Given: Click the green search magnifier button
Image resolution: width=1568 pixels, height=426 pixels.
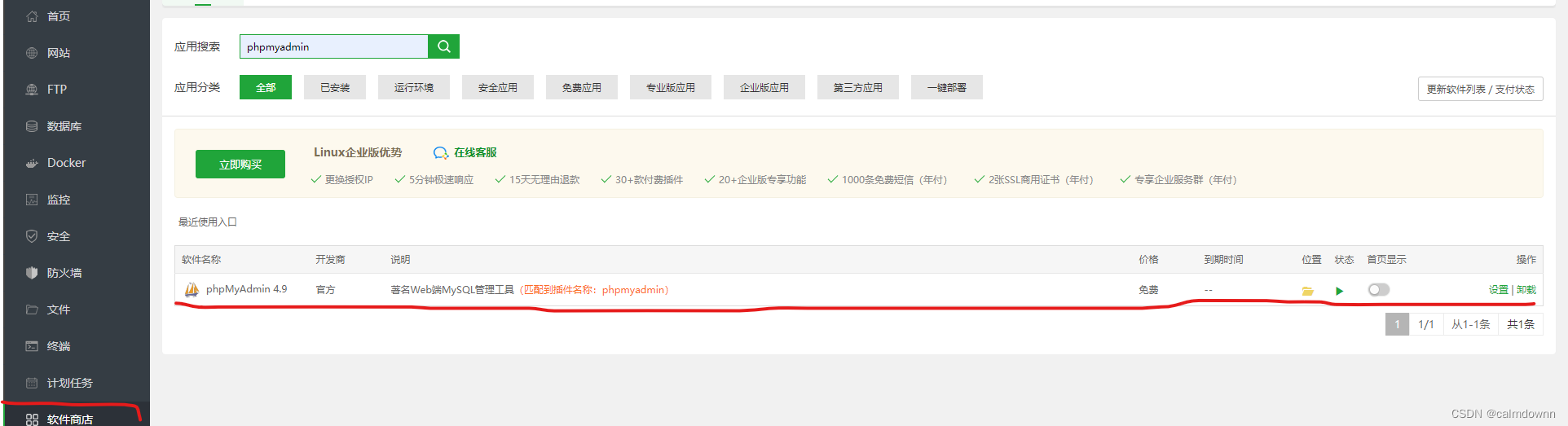Looking at the screenshot, I should [444, 46].
